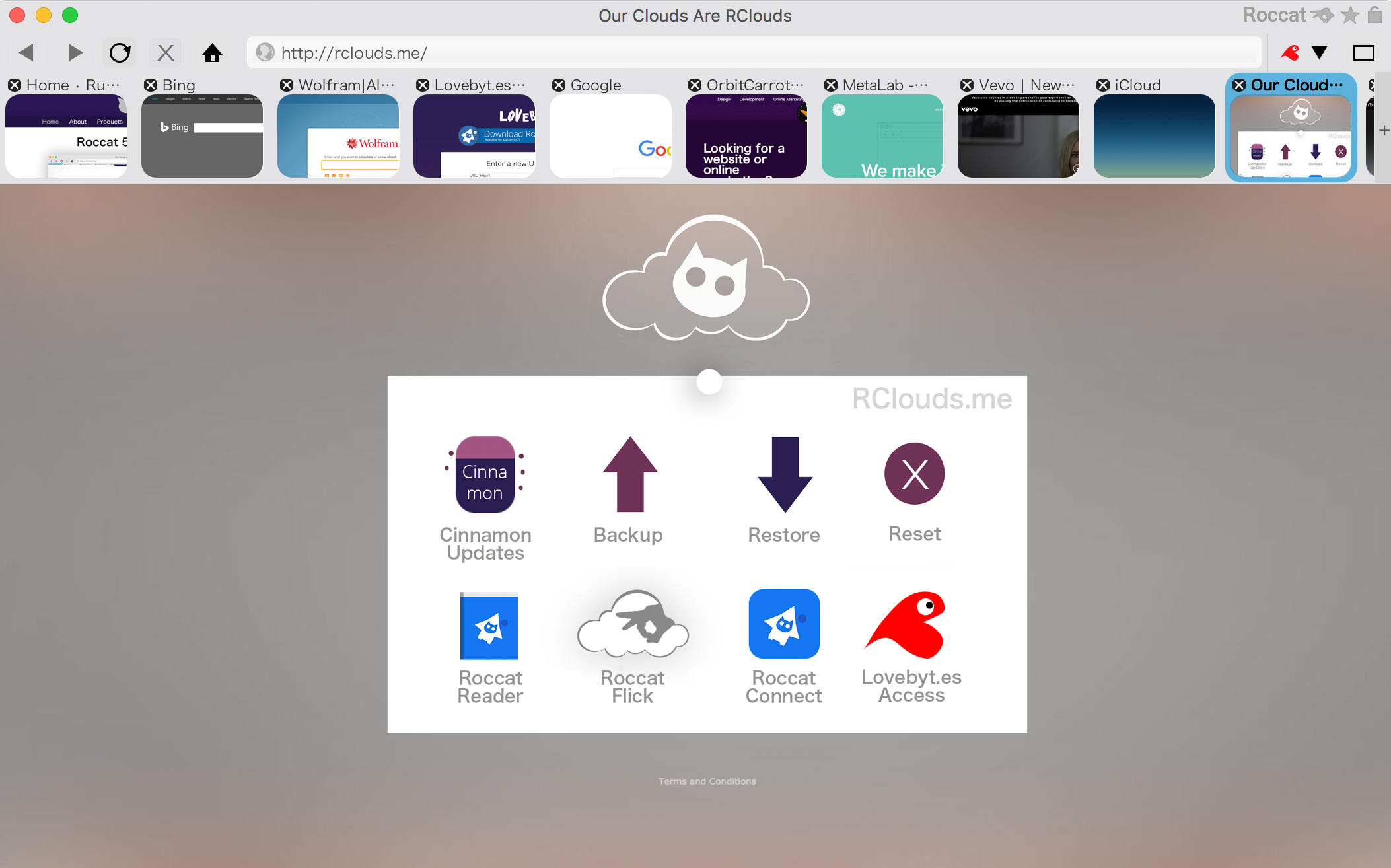Switch to the Lovebyt.es tab thumbnail
The height and width of the screenshot is (868, 1391).
pos(474,136)
